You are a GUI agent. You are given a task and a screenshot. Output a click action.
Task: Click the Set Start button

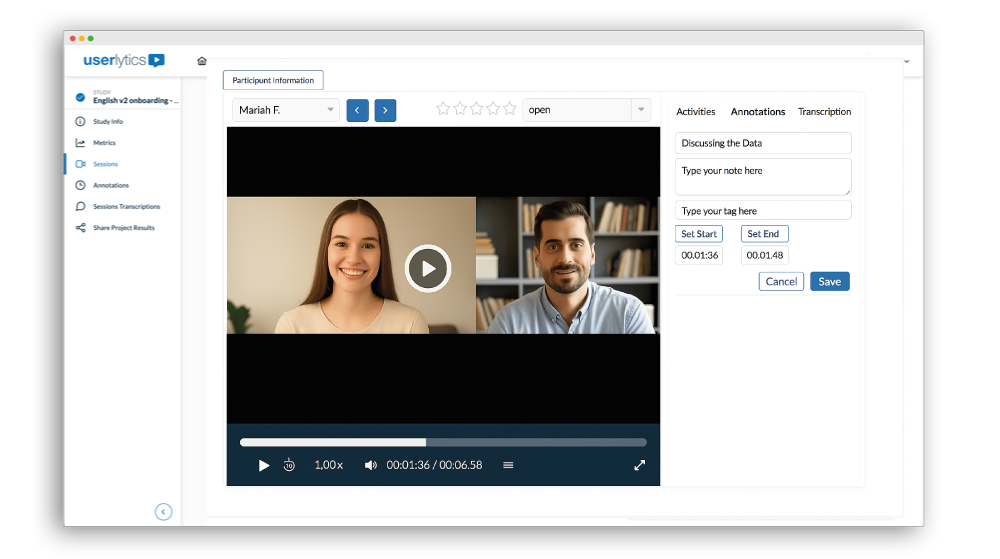click(698, 234)
